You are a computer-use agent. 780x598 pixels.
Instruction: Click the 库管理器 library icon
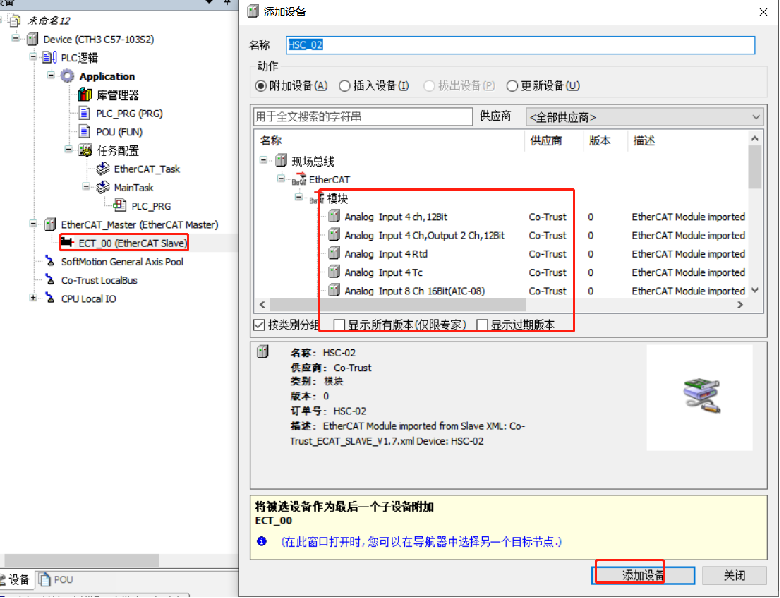85,95
